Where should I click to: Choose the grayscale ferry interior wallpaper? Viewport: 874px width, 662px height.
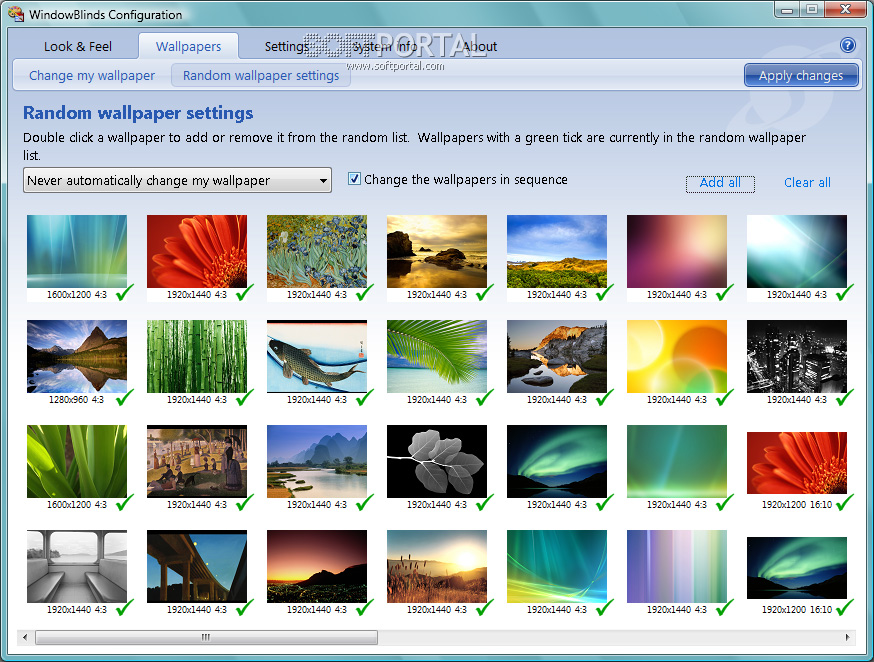pos(77,566)
